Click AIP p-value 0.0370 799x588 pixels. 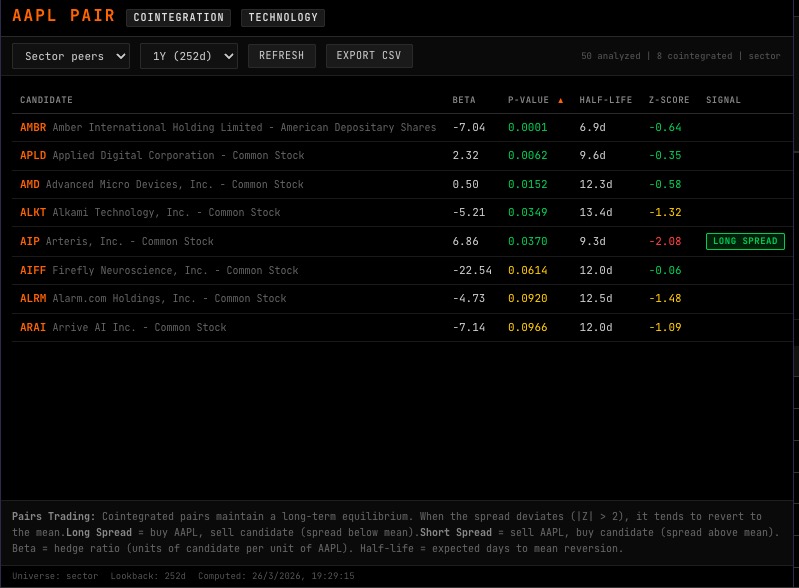click(527, 242)
